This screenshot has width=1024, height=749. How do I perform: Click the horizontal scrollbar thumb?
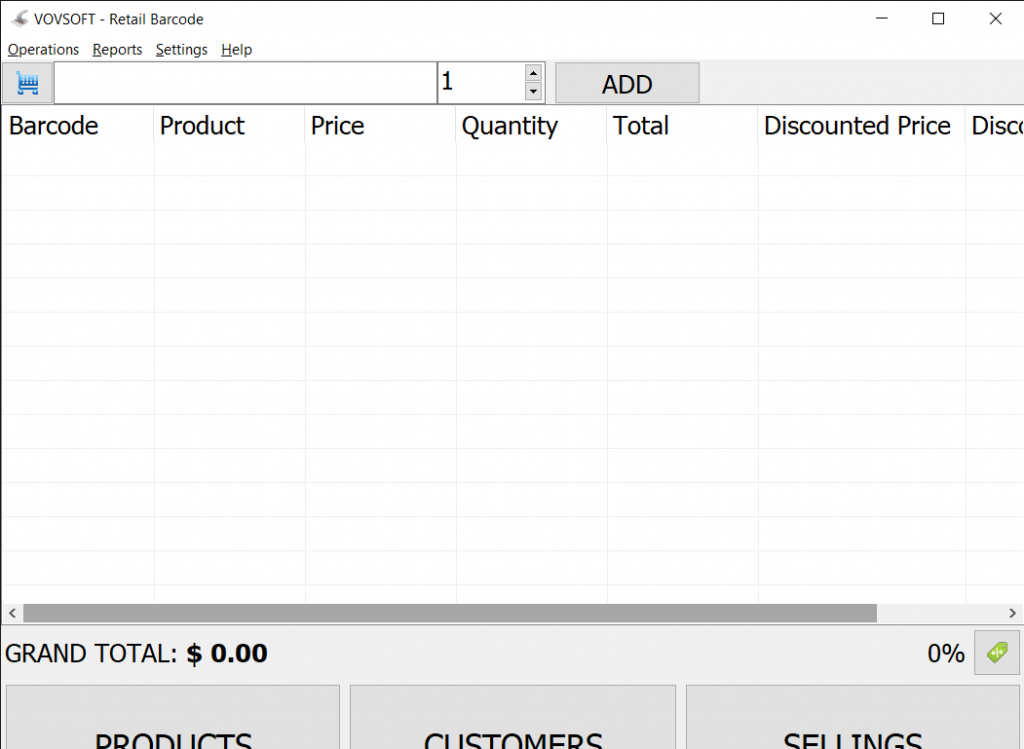(x=450, y=613)
